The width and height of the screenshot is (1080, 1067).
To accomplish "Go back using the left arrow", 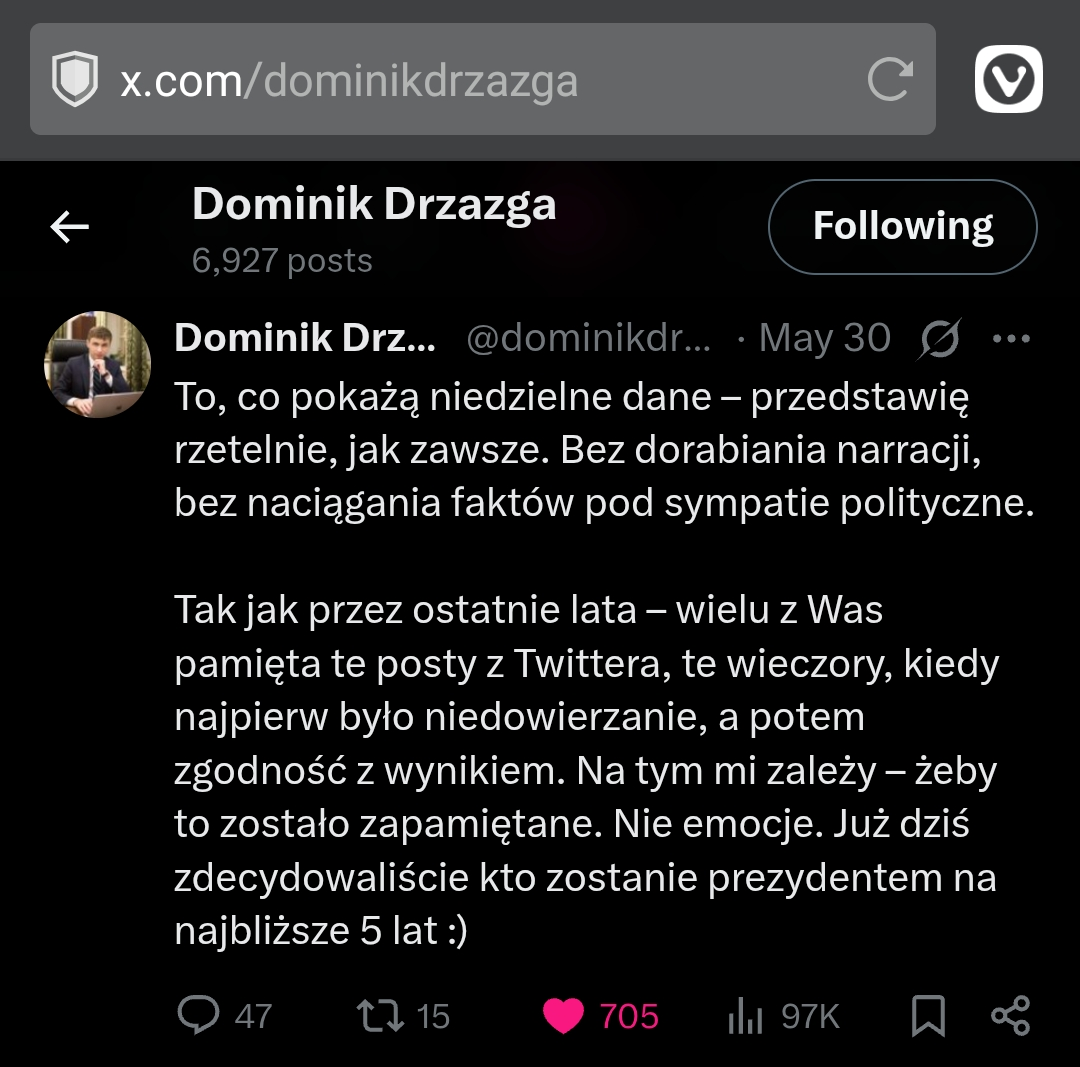I will pyautogui.click(x=70, y=228).
